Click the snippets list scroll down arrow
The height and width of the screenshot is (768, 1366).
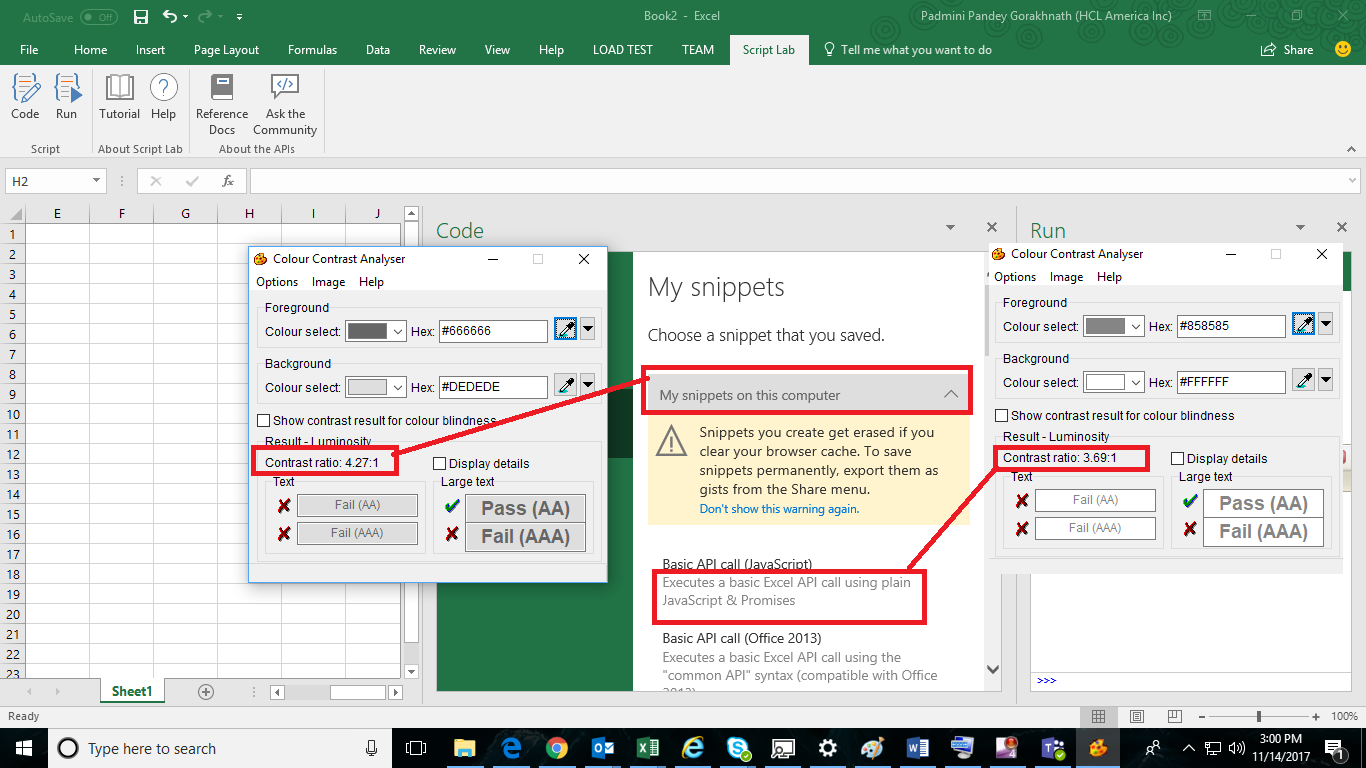(993, 669)
